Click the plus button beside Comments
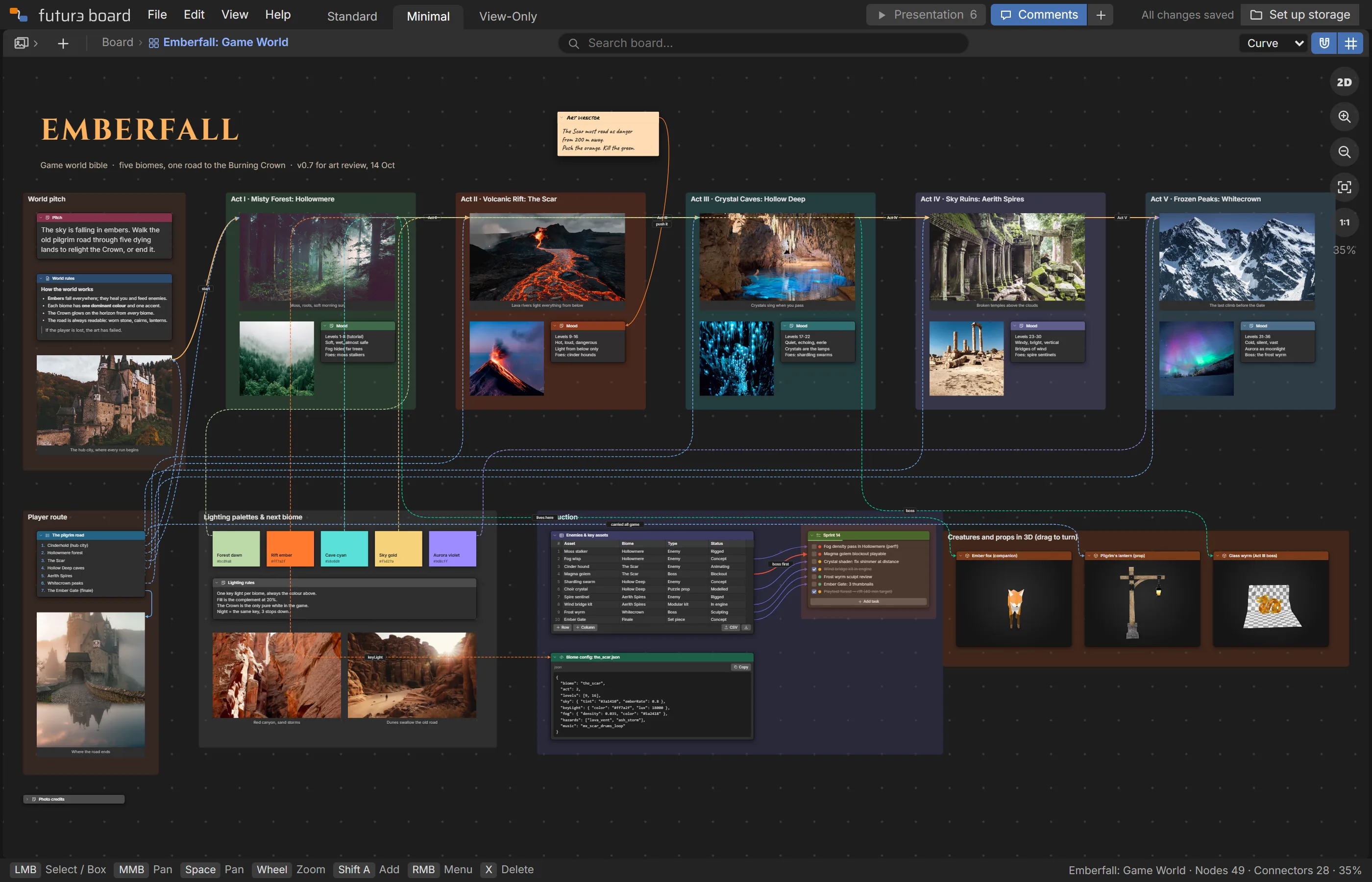The width and height of the screenshot is (1372, 882). pyautogui.click(x=1100, y=15)
